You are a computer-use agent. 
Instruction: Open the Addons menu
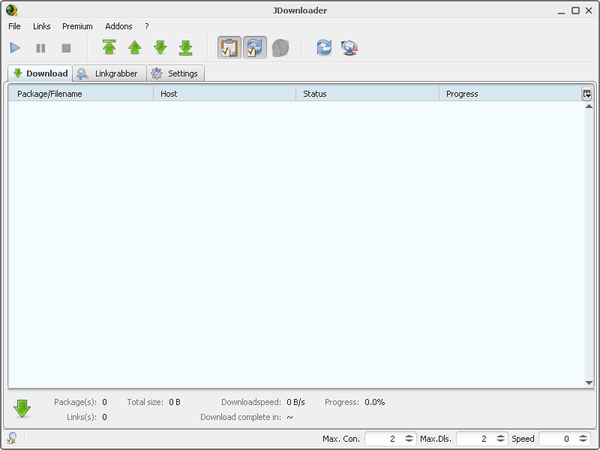click(x=119, y=26)
